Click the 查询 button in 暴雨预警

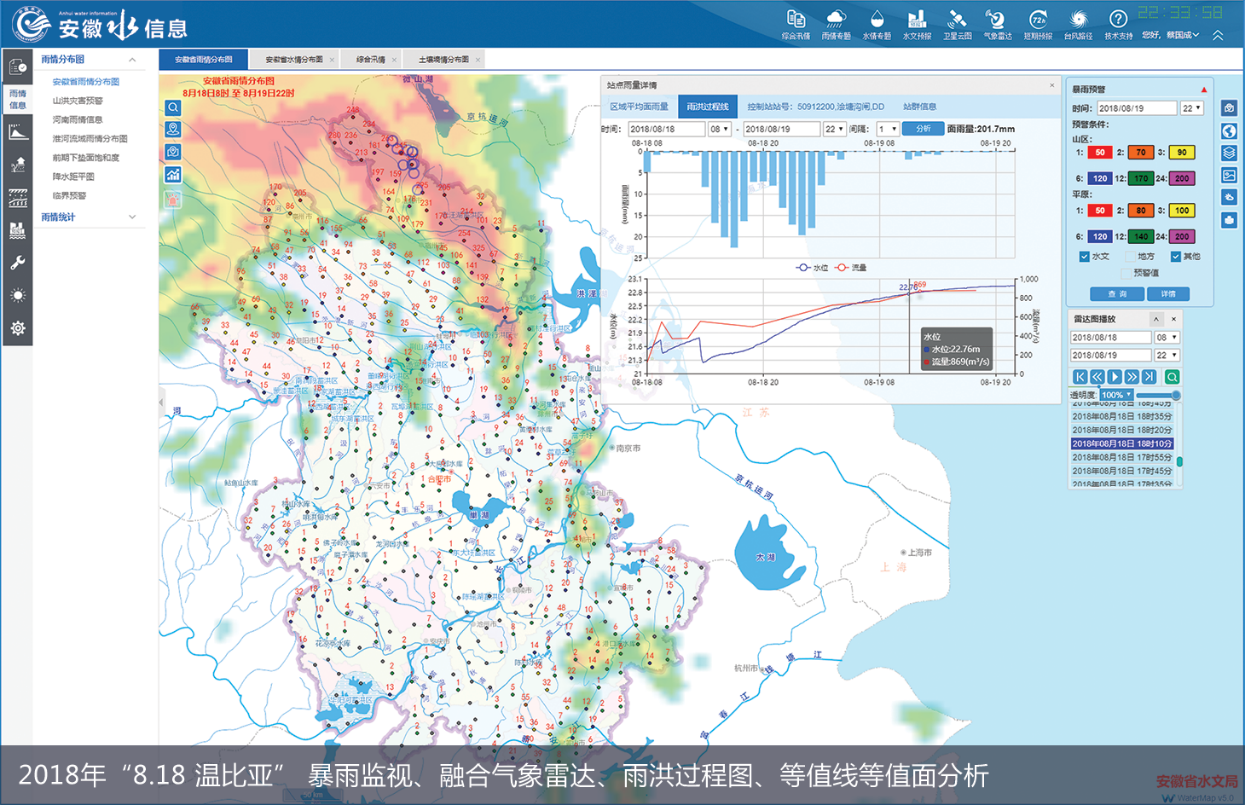coord(1117,294)
